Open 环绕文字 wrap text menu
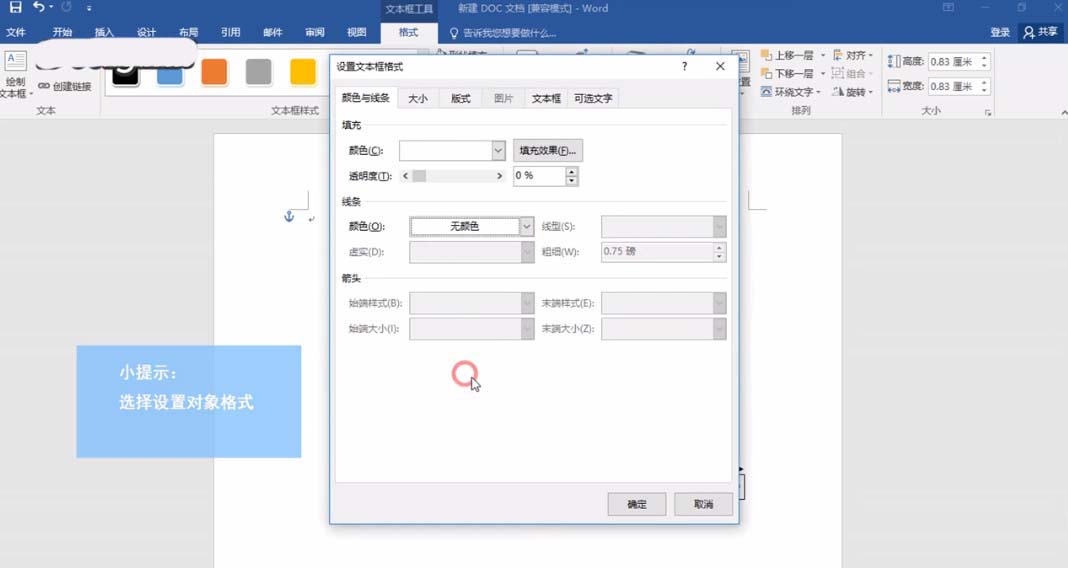The width and height of the screenshot is (1068, 568). [x=790, y=92]
